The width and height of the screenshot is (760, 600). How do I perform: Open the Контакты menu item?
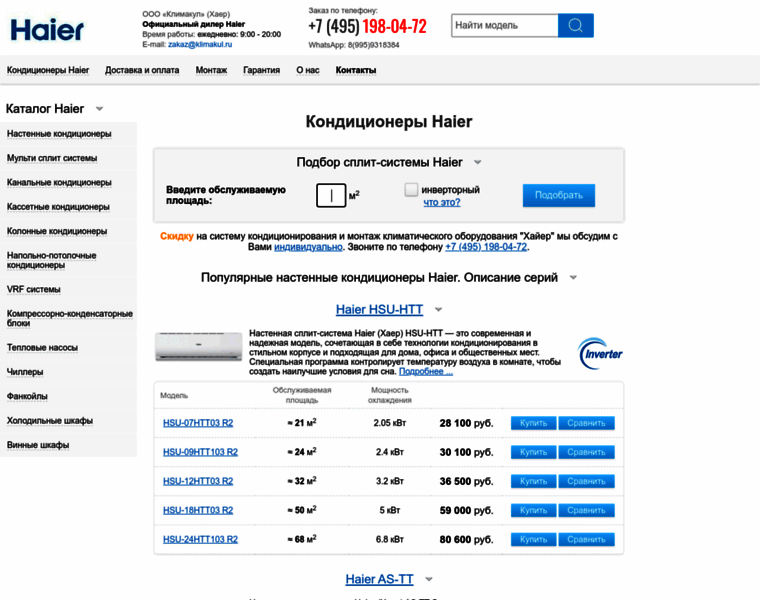pyautogui.click(x=356, y=70)
